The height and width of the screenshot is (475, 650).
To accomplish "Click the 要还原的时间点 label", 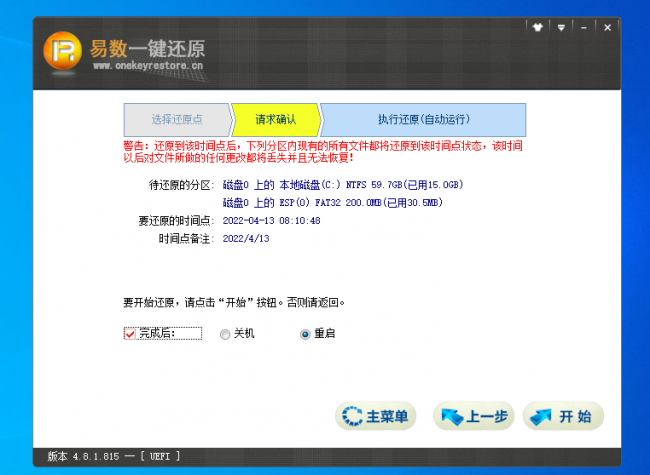I will (176, 221).
